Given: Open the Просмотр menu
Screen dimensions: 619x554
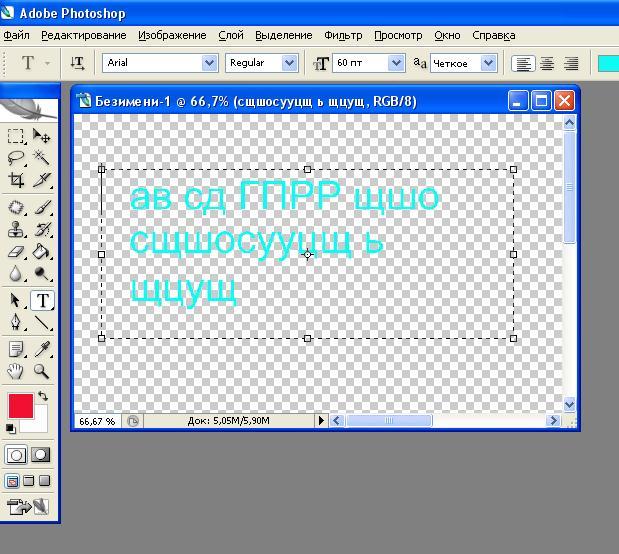Looking at the screenshot, I should (x=398, y=36).
